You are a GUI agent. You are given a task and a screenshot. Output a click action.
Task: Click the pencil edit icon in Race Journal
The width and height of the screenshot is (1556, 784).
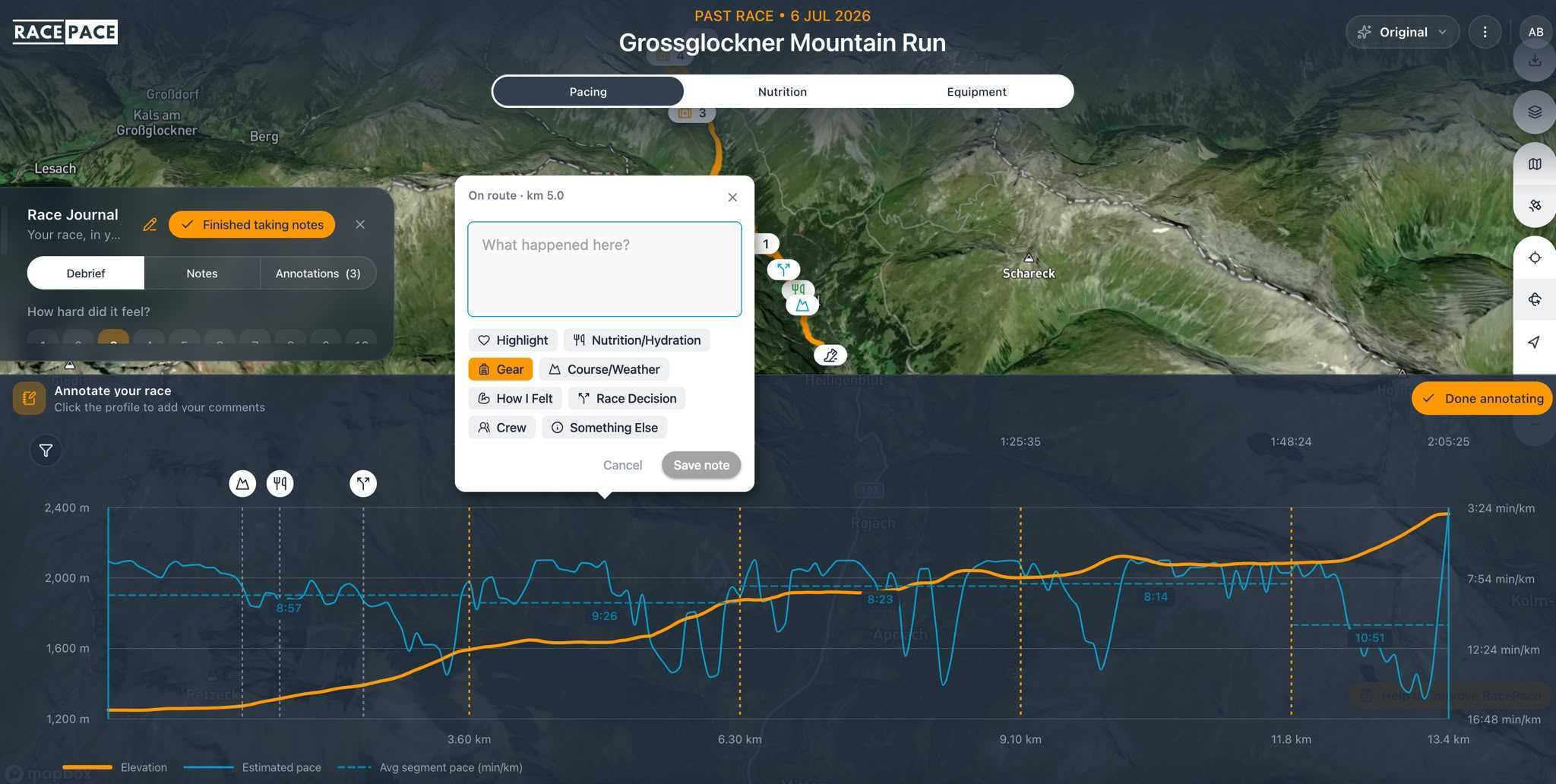coord(150,225)
